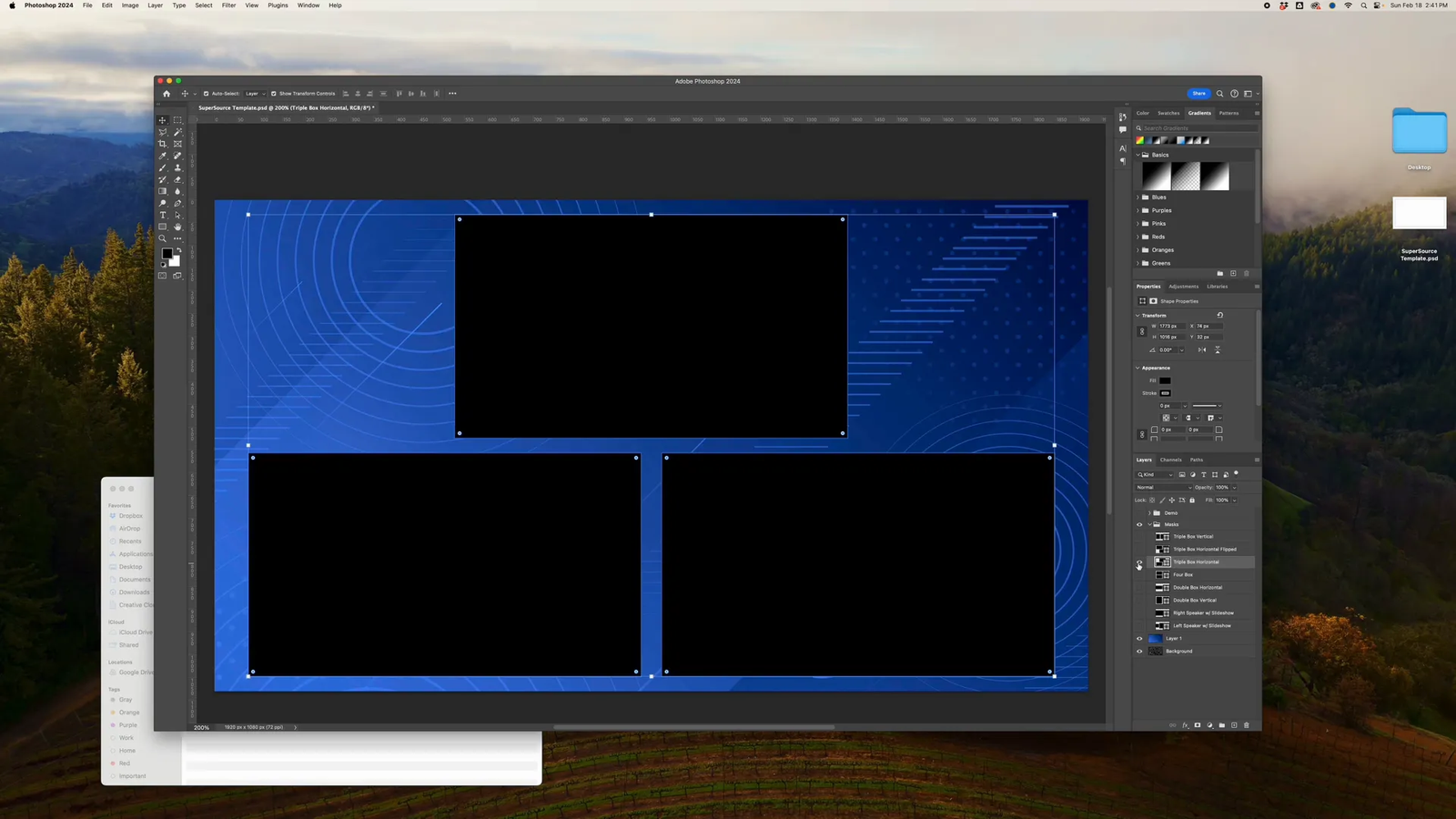This screenshot has height=819, width=1456.
Task: Collapse the Basics gradient folder
Action: coord(1137,155)
